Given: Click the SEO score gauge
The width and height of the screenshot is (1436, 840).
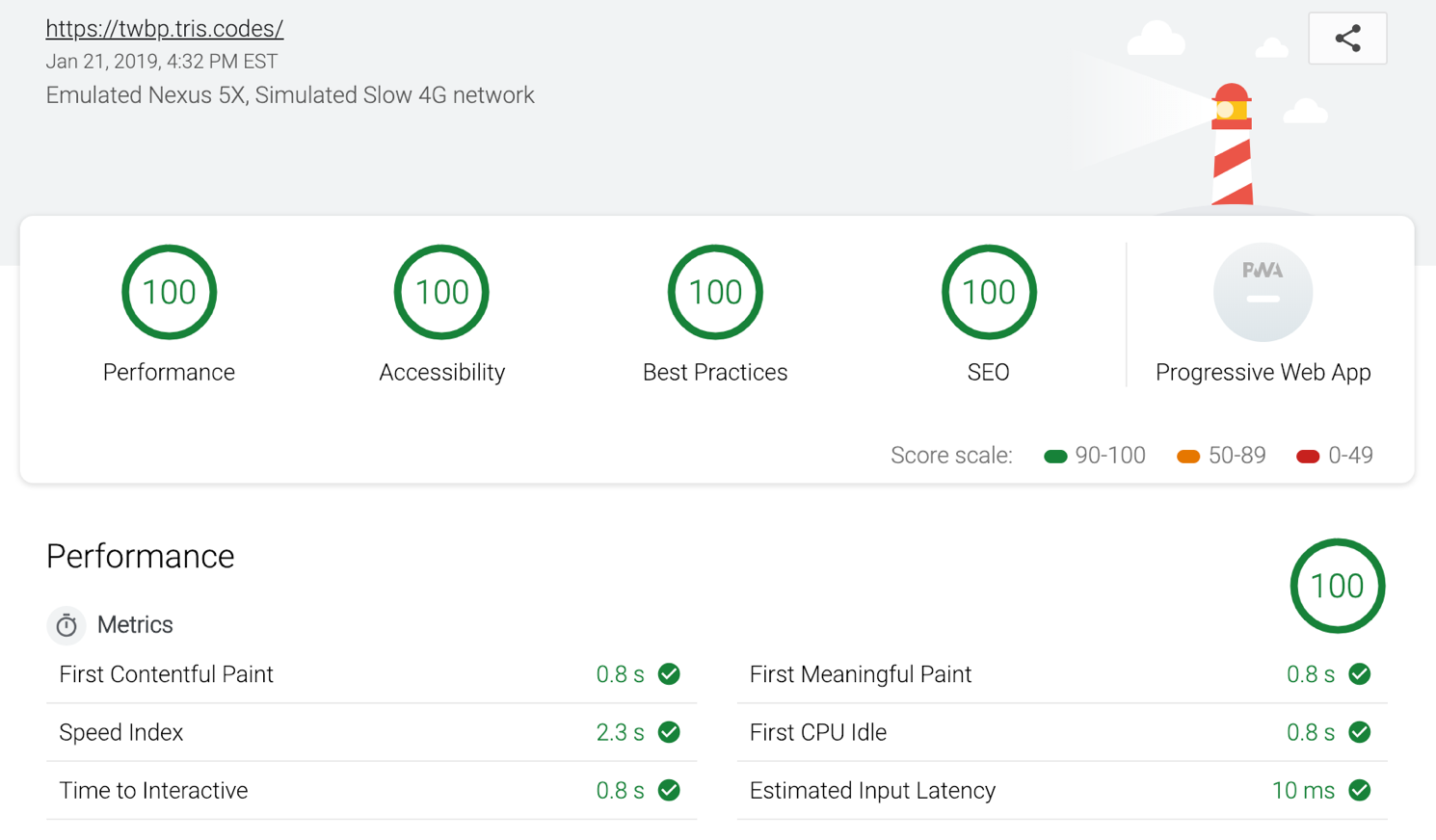Looking at the screenshot, I should click(x=988, y=292).
